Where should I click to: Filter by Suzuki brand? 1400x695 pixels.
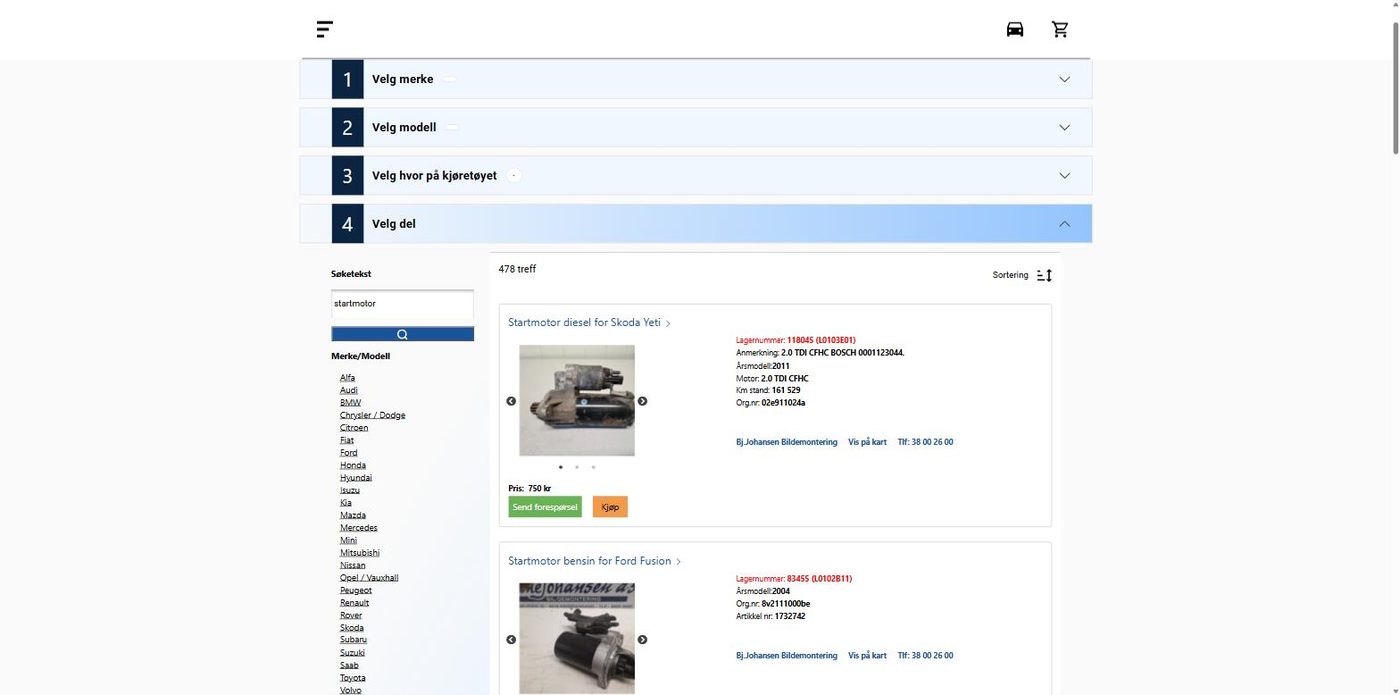click(x=352, y=653)
